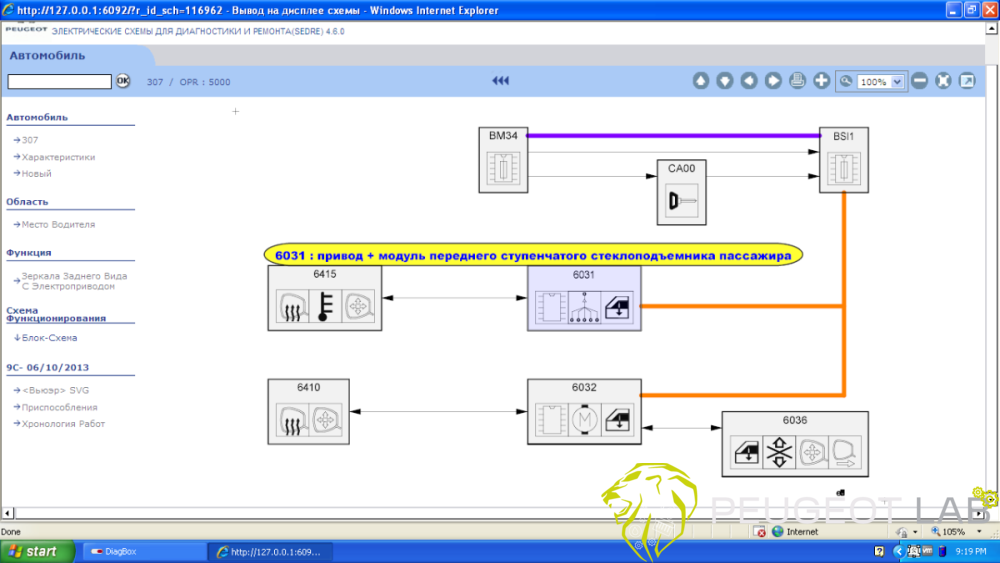Pan the schematic right with arrow icon
1000x563 pixels.
(773, 81)
